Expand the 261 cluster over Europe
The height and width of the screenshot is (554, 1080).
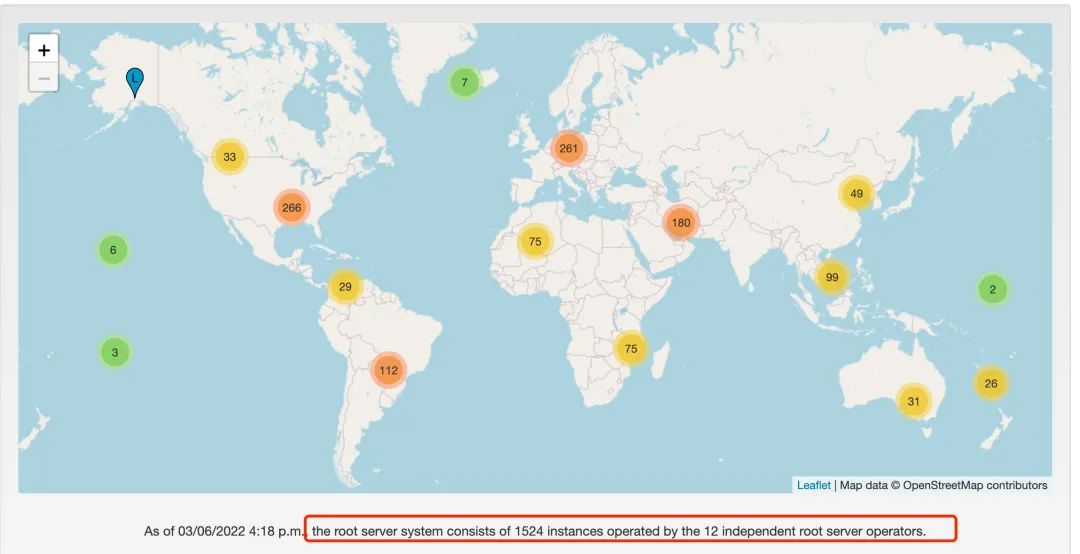[x=569, y=149]
